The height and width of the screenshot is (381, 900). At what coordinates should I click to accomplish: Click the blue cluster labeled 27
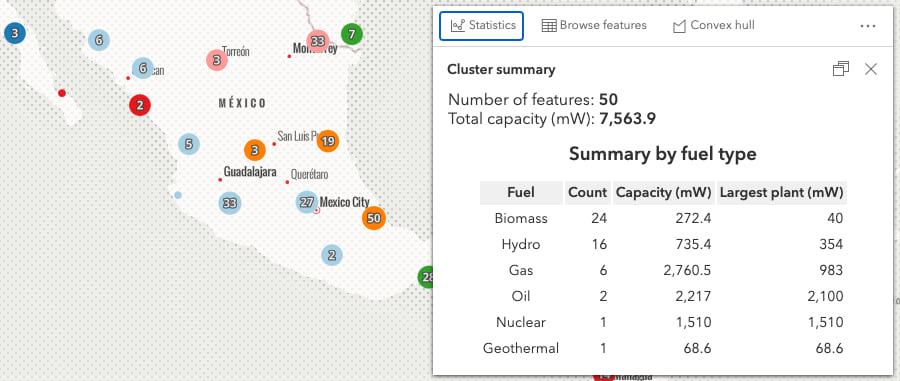point(307,202)
